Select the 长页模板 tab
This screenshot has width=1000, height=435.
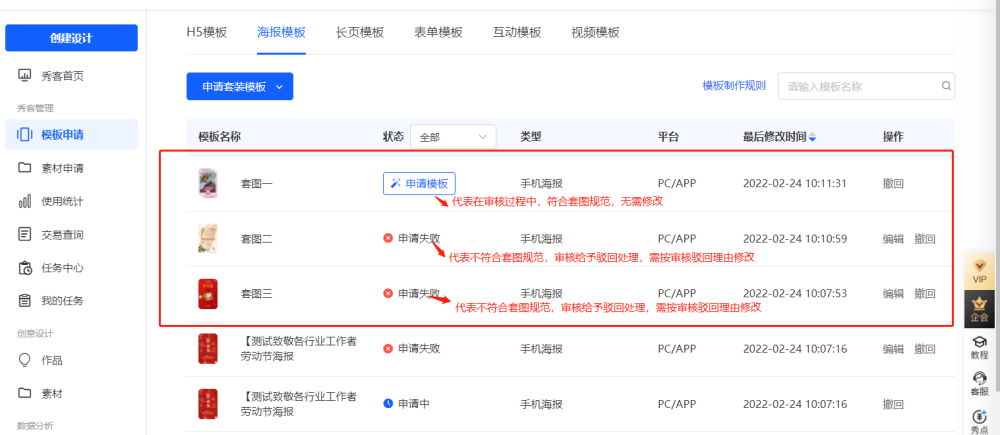click(360, 32)
